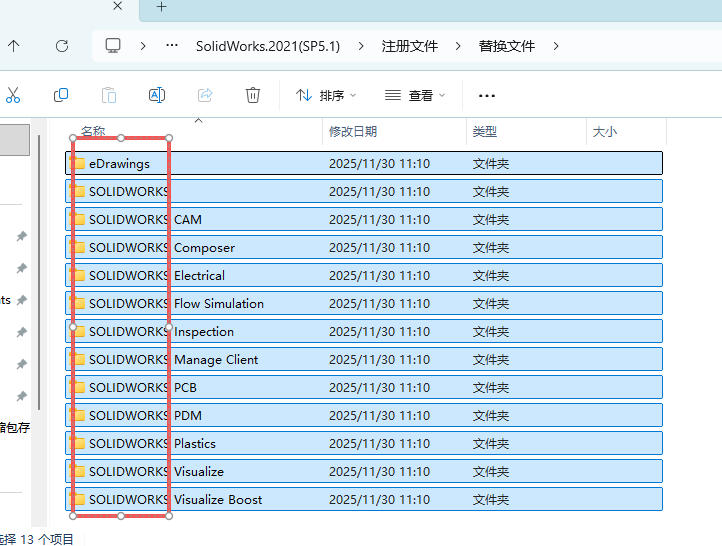The width and height of the screenshot is (722, 546).
Task: Open the Sort (排序) dropdown
Action: (326, 95)
